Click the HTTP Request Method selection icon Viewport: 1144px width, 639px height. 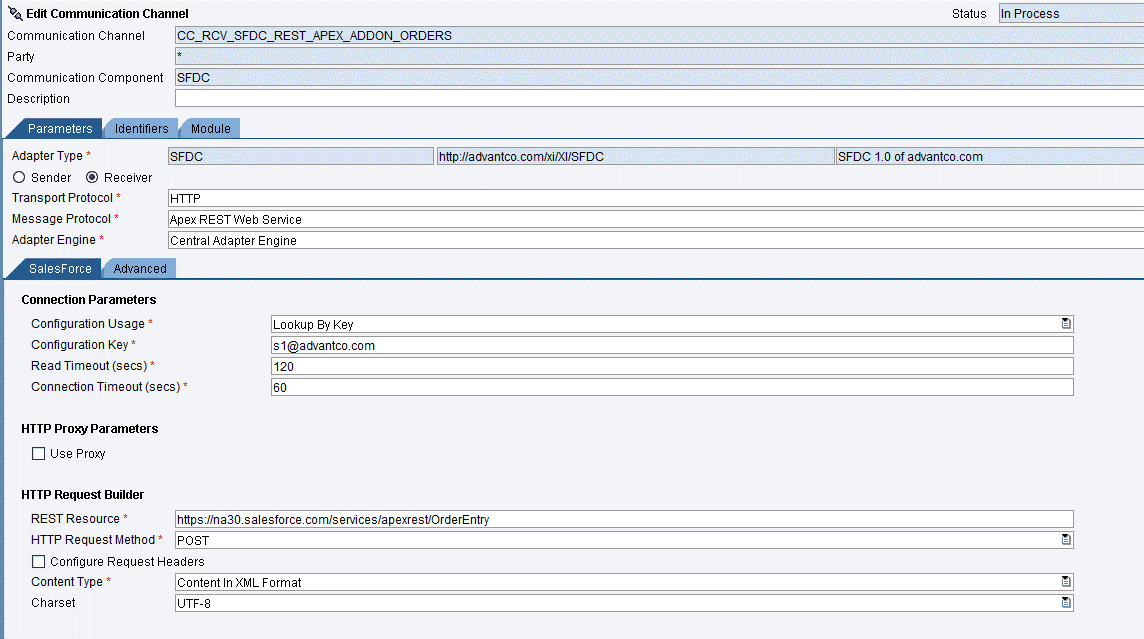point(1066,539)
